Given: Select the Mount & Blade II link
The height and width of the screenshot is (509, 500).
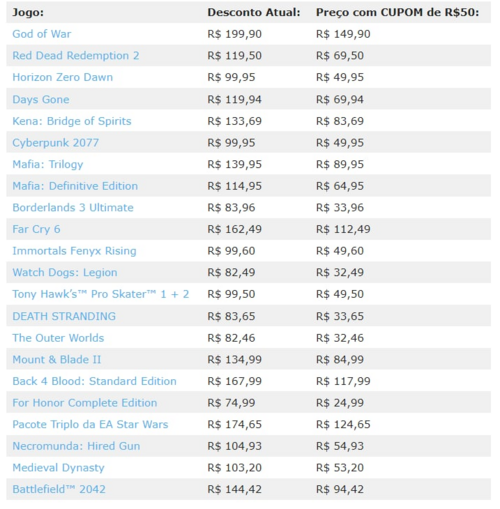Looking at the screenshot, I should click(x=57, y=360).
